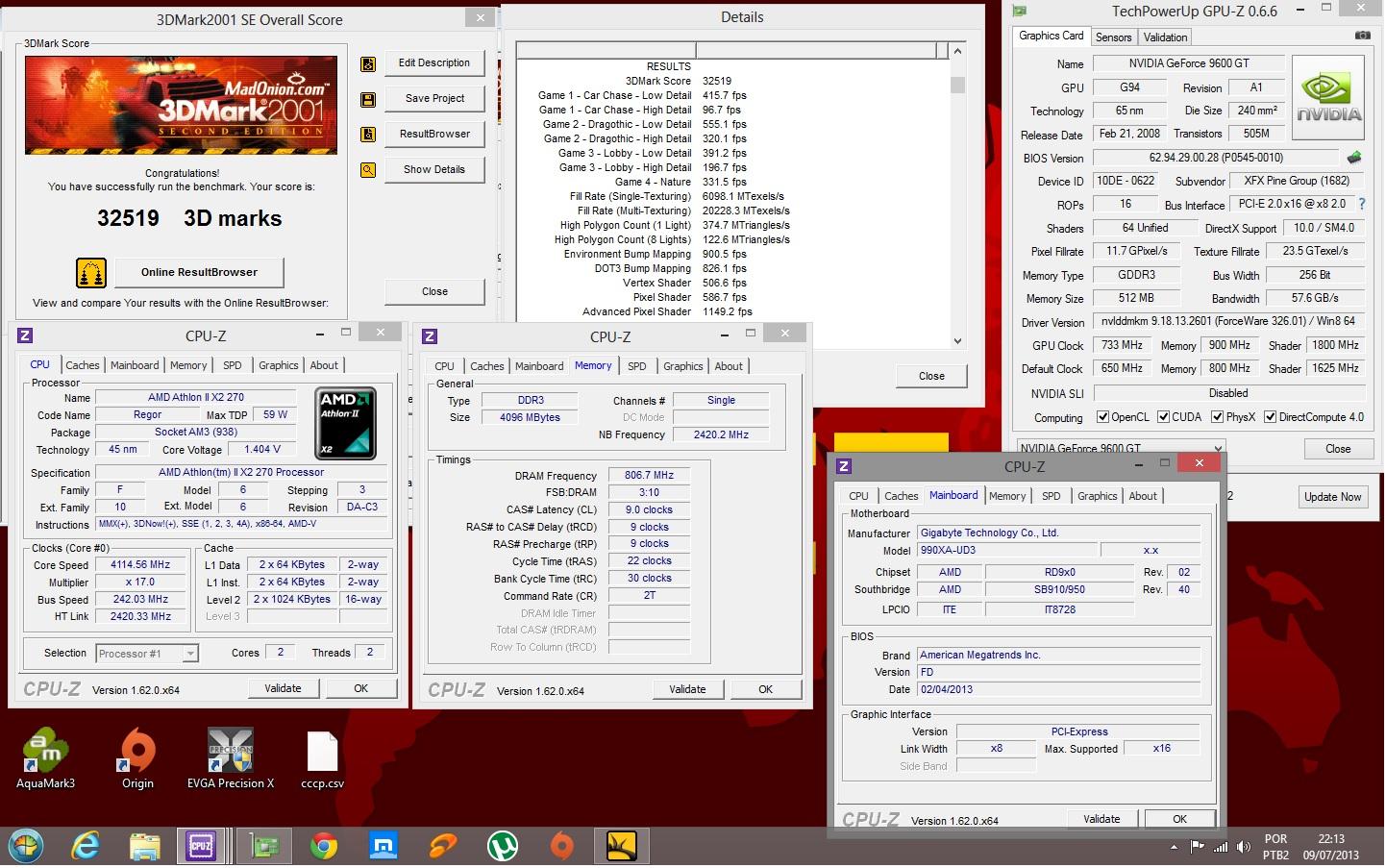Click Validate in CPU-Z motherboard window
The image size is (1386, 868).
click(x=1101, y=820)
